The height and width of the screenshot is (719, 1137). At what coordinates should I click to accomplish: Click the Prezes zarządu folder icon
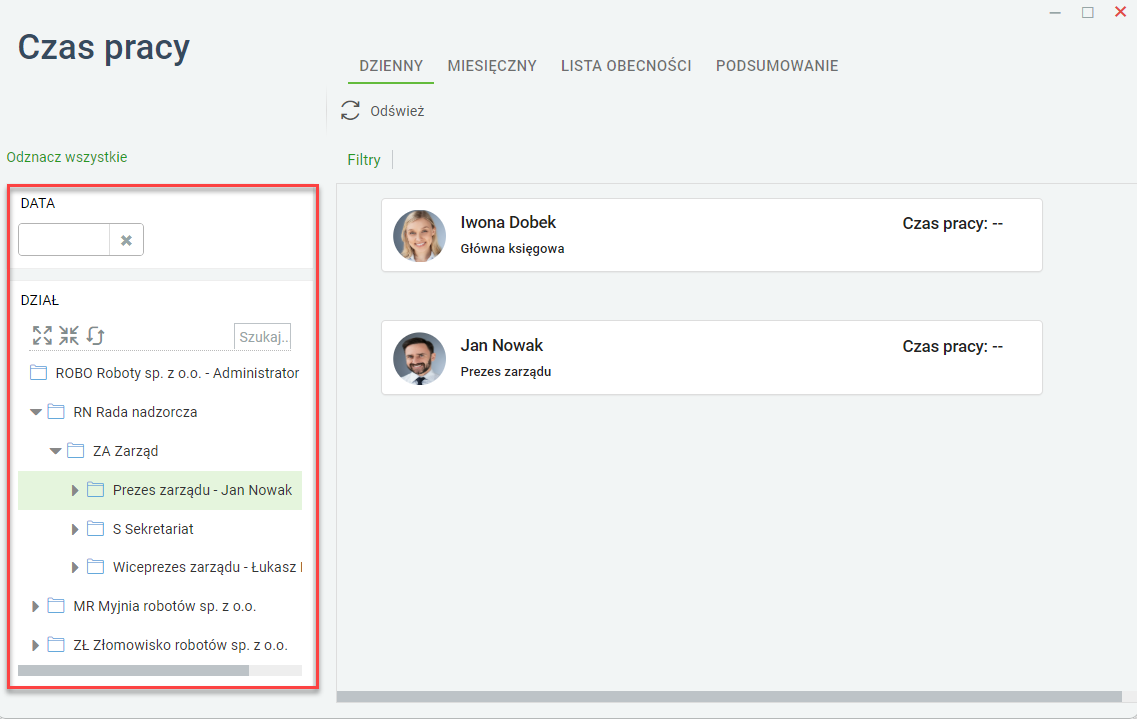click(95, 490)
